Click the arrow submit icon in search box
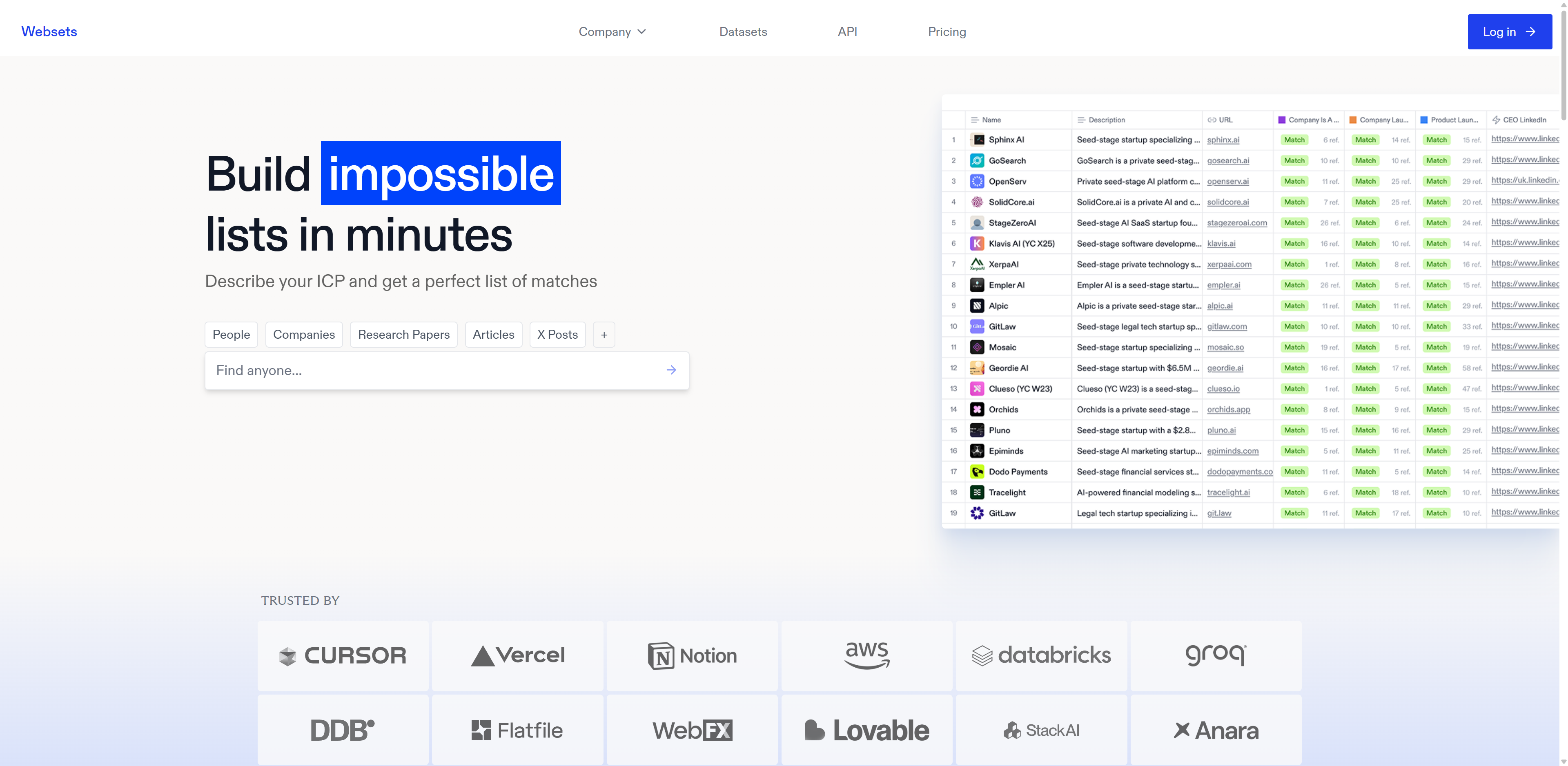Screen dimensions: 1568x766 click(x=671, y=370)
